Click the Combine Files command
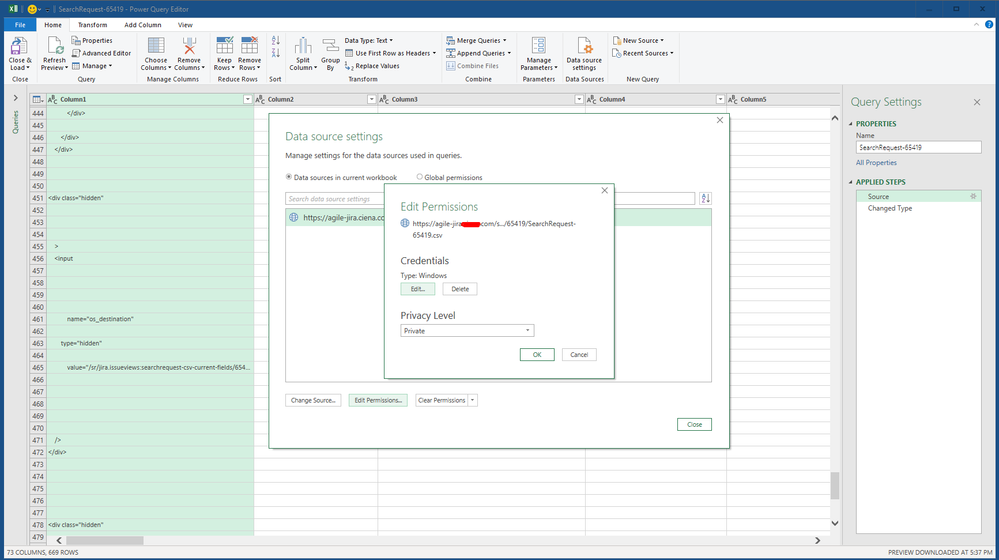 click(472, 66)
